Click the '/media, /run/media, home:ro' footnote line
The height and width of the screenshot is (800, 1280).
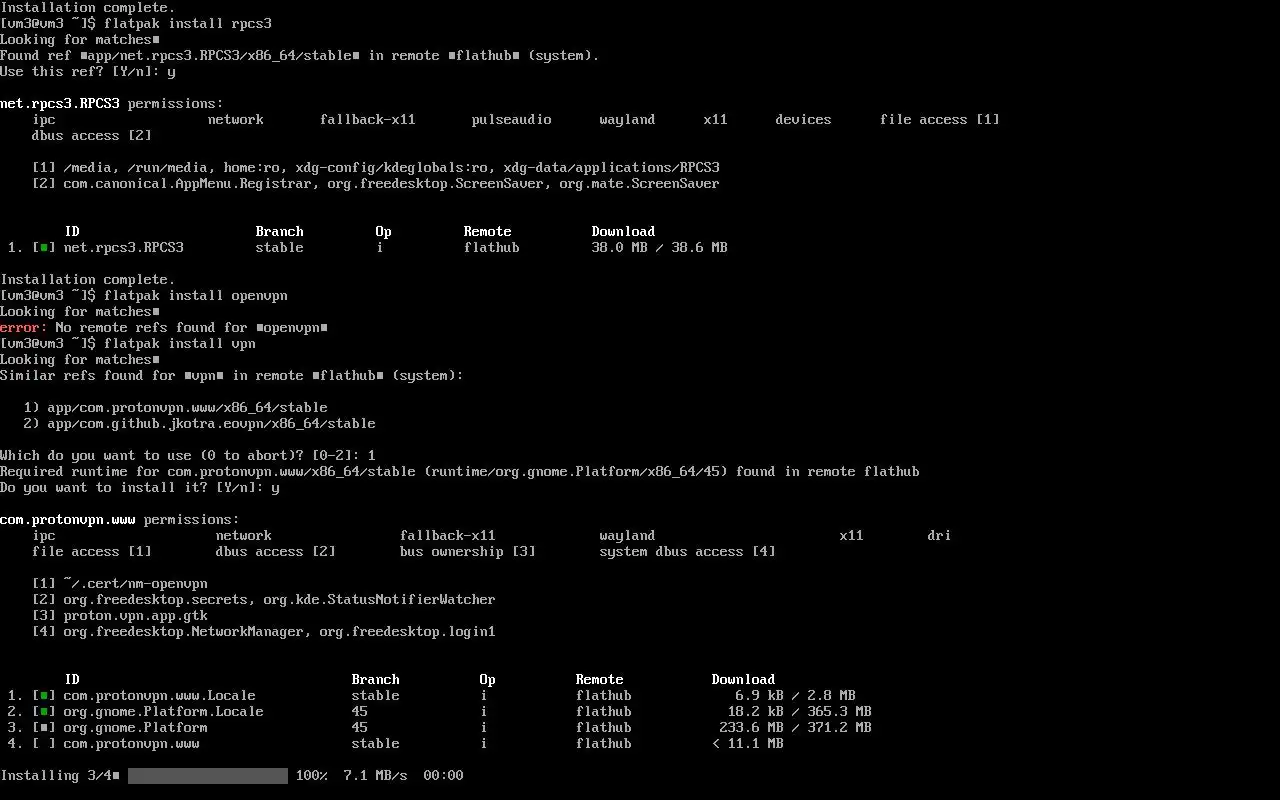pyautogui.click(x=376, y=168)
